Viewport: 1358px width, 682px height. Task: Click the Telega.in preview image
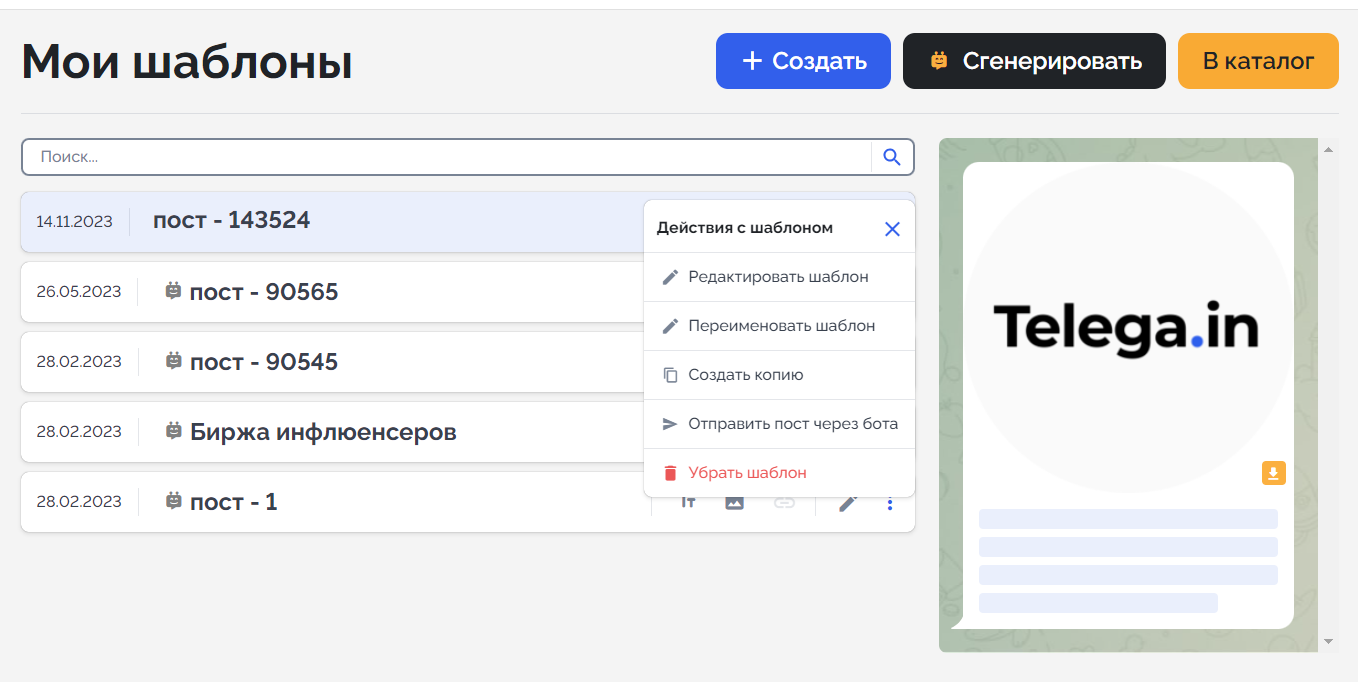1127,327
